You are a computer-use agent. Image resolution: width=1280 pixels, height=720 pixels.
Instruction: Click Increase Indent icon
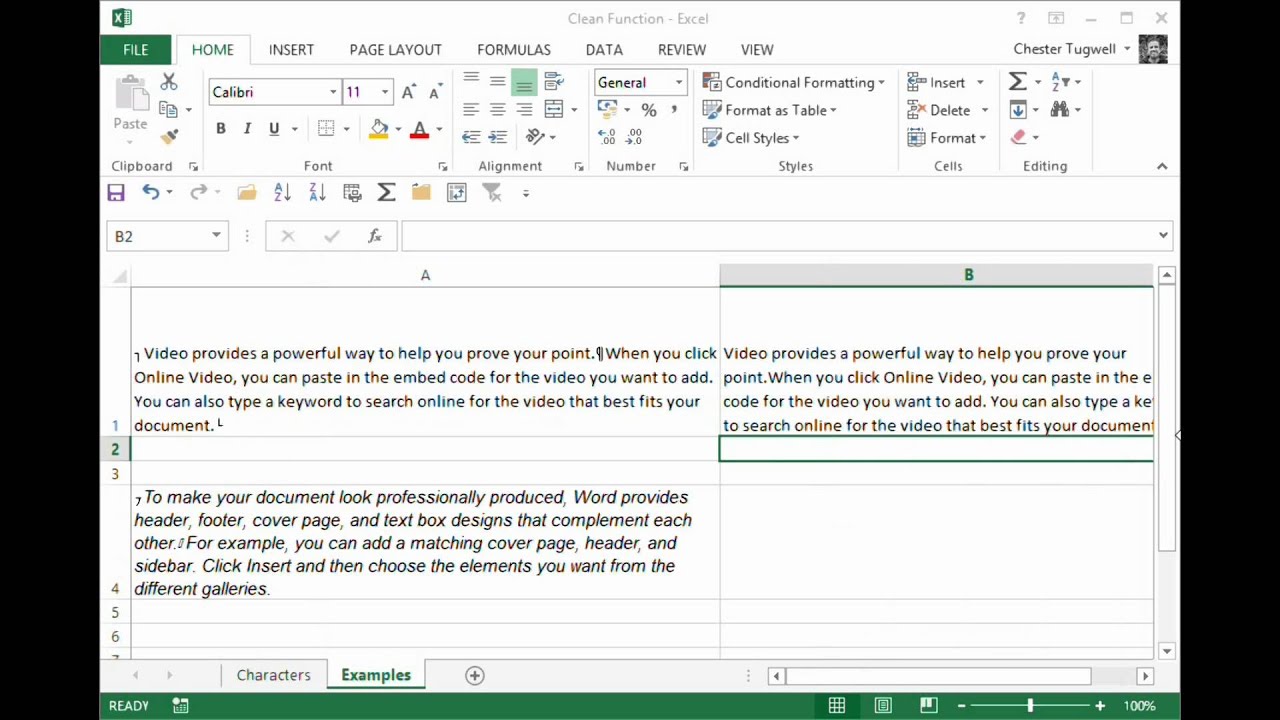pyautogui.click(x=497, y=136)
